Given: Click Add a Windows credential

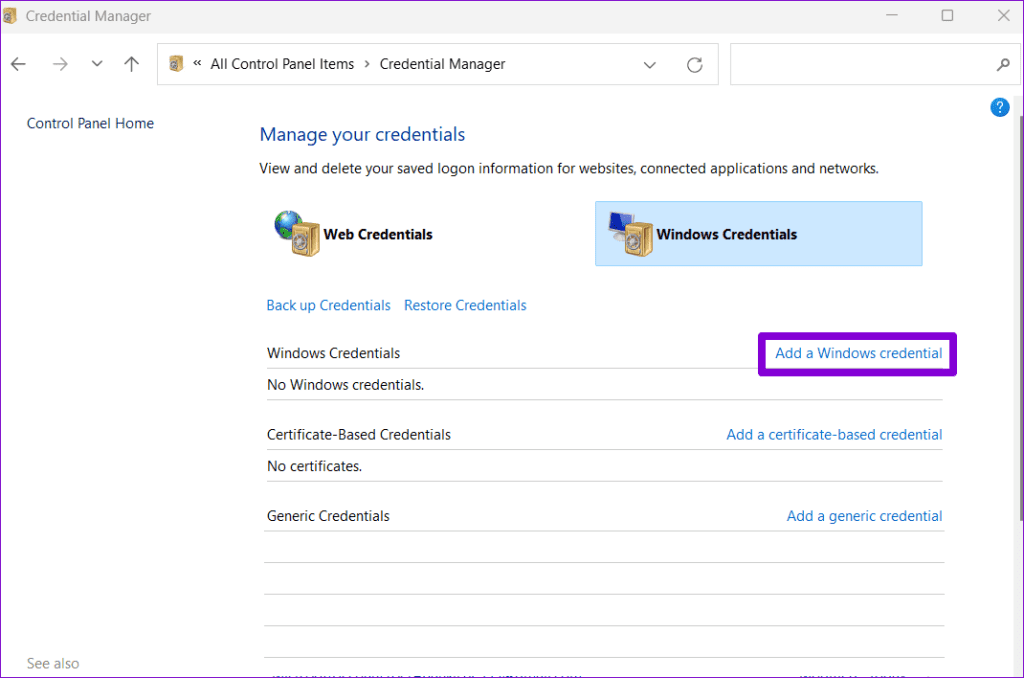Looking at the screenshot, I should [857, 353].
